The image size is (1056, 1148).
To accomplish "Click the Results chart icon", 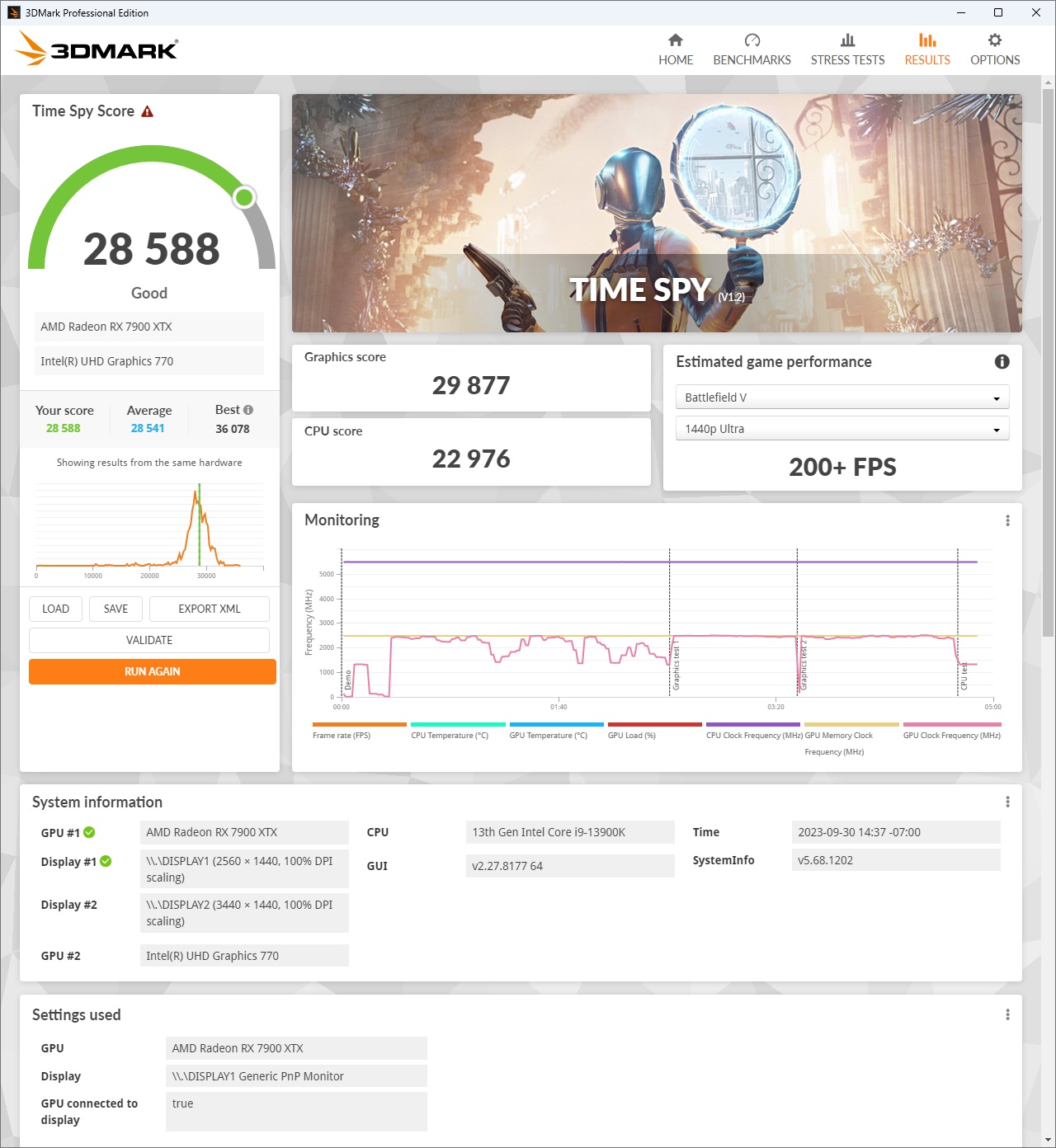I will click(927, 40).
